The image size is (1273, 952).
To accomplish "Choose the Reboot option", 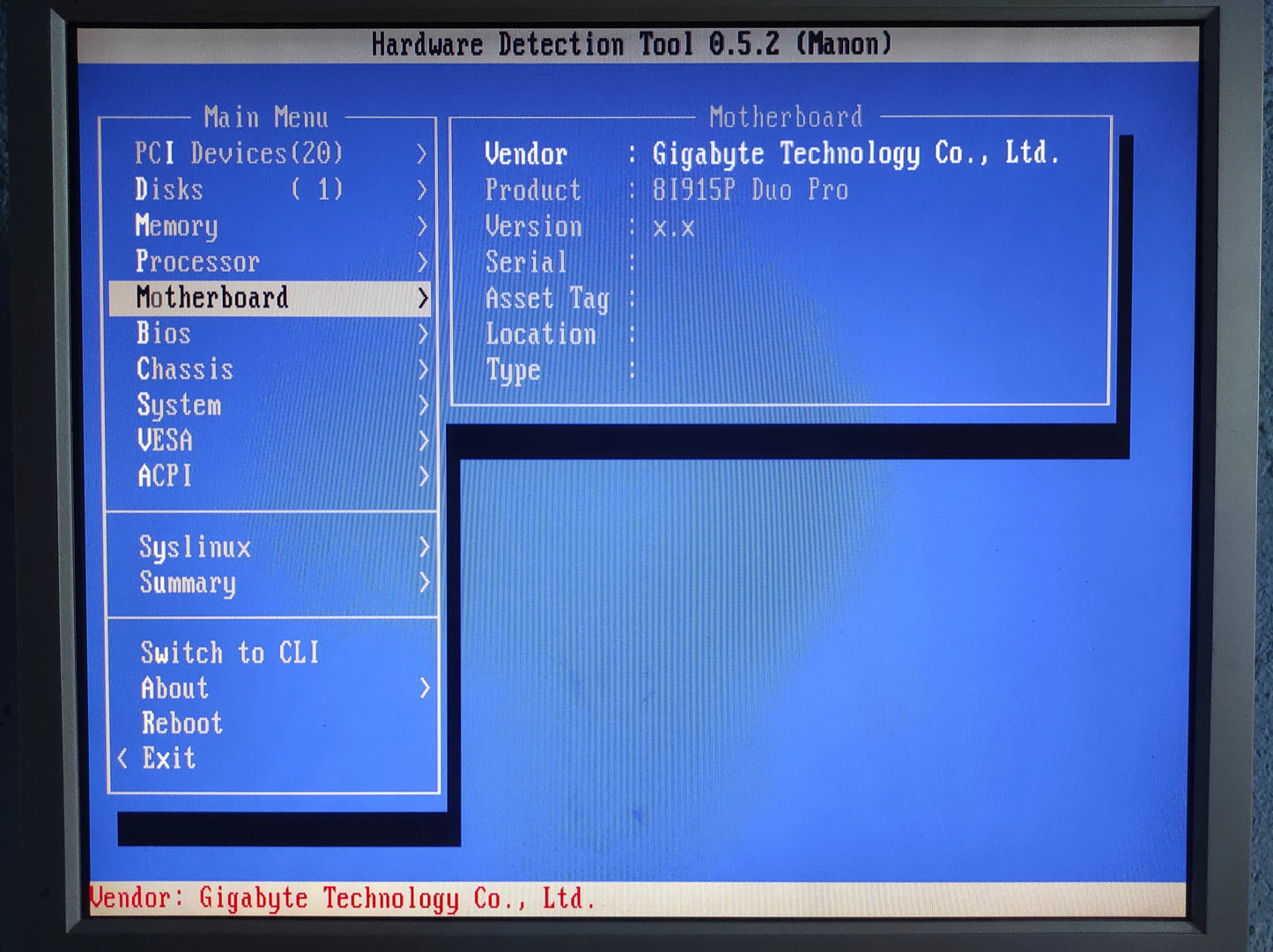I will point(182,723).
